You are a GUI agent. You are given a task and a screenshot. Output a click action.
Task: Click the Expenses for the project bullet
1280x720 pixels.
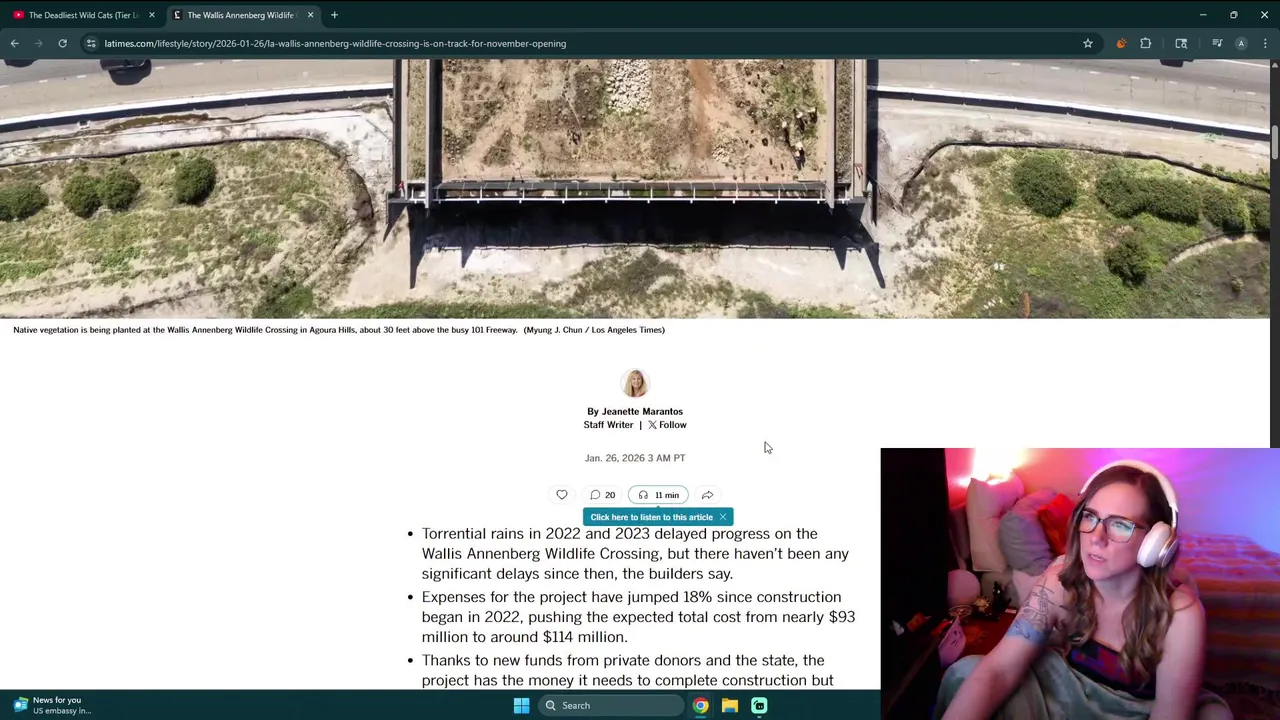tap(638, 617)
